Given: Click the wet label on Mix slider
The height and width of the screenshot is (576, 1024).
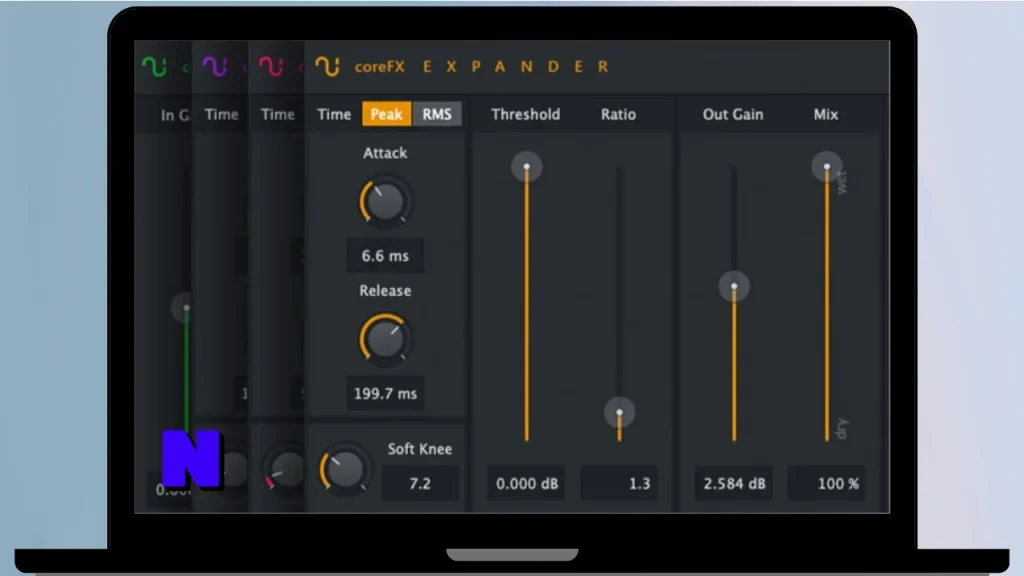Looking at the screenshot, I should (842, 182).
